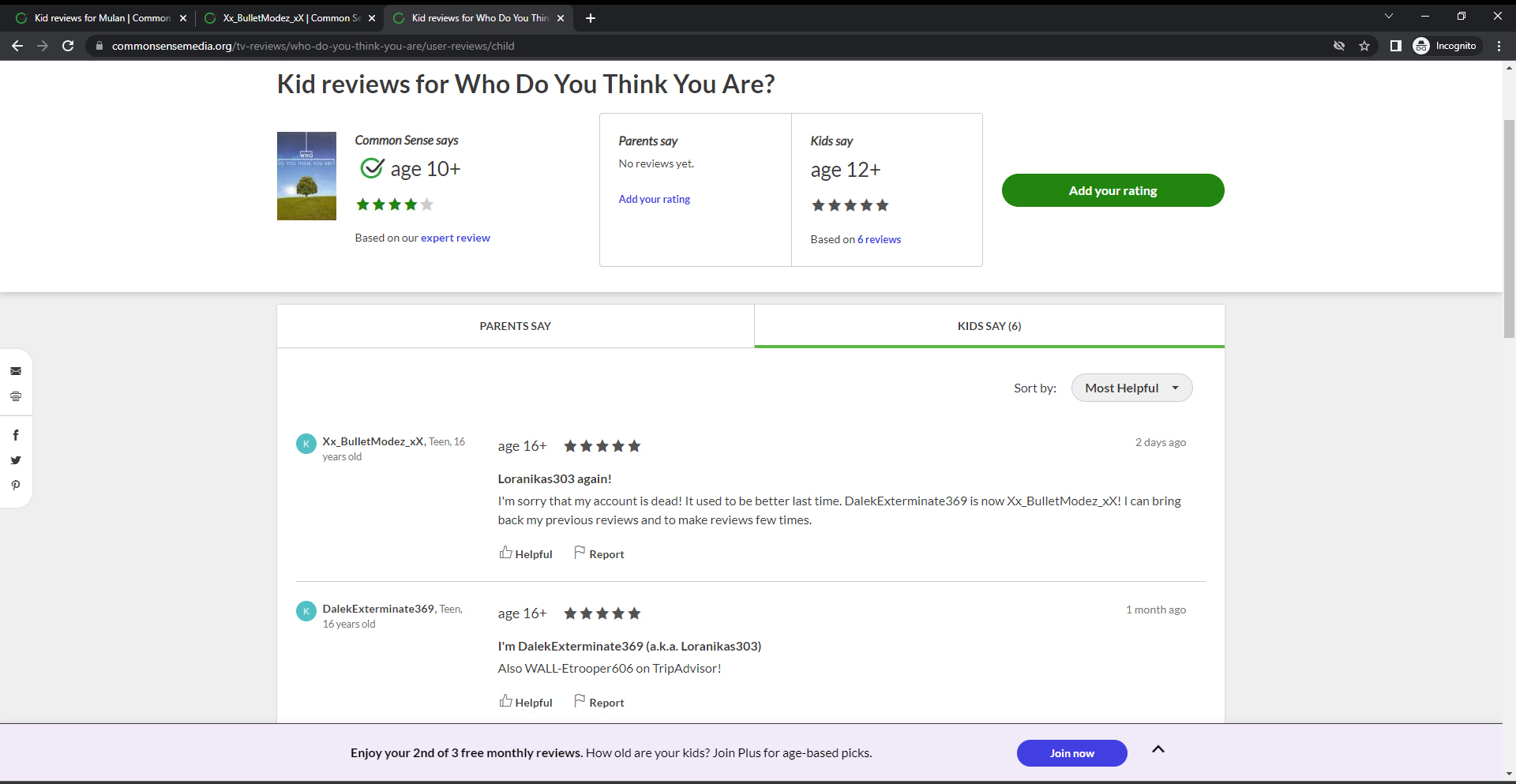Share page via Twitter icon
1516x784 pixels.
tap(16, 460)
